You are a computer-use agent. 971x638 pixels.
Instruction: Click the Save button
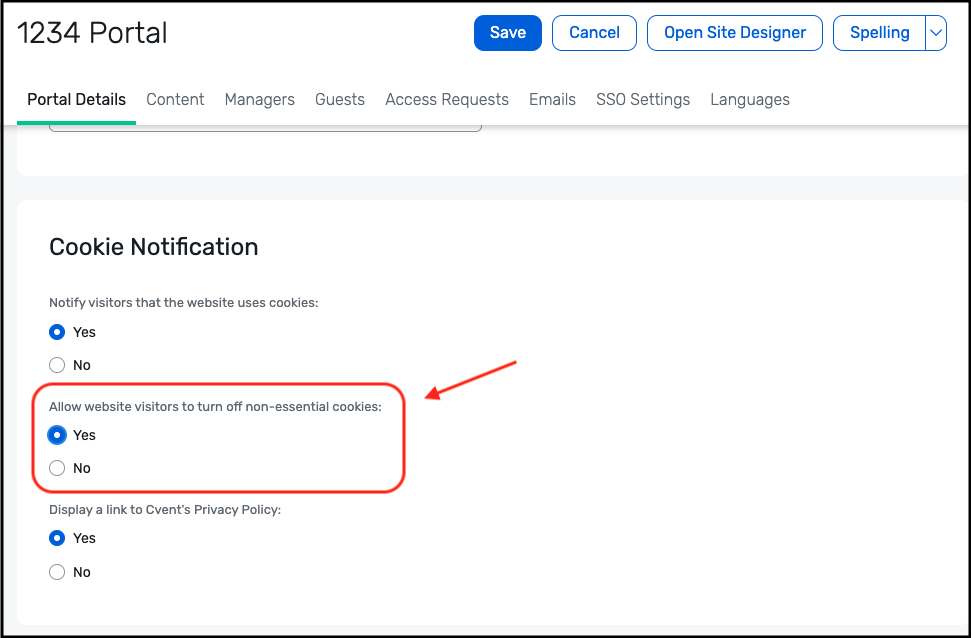tap(507, 33)
